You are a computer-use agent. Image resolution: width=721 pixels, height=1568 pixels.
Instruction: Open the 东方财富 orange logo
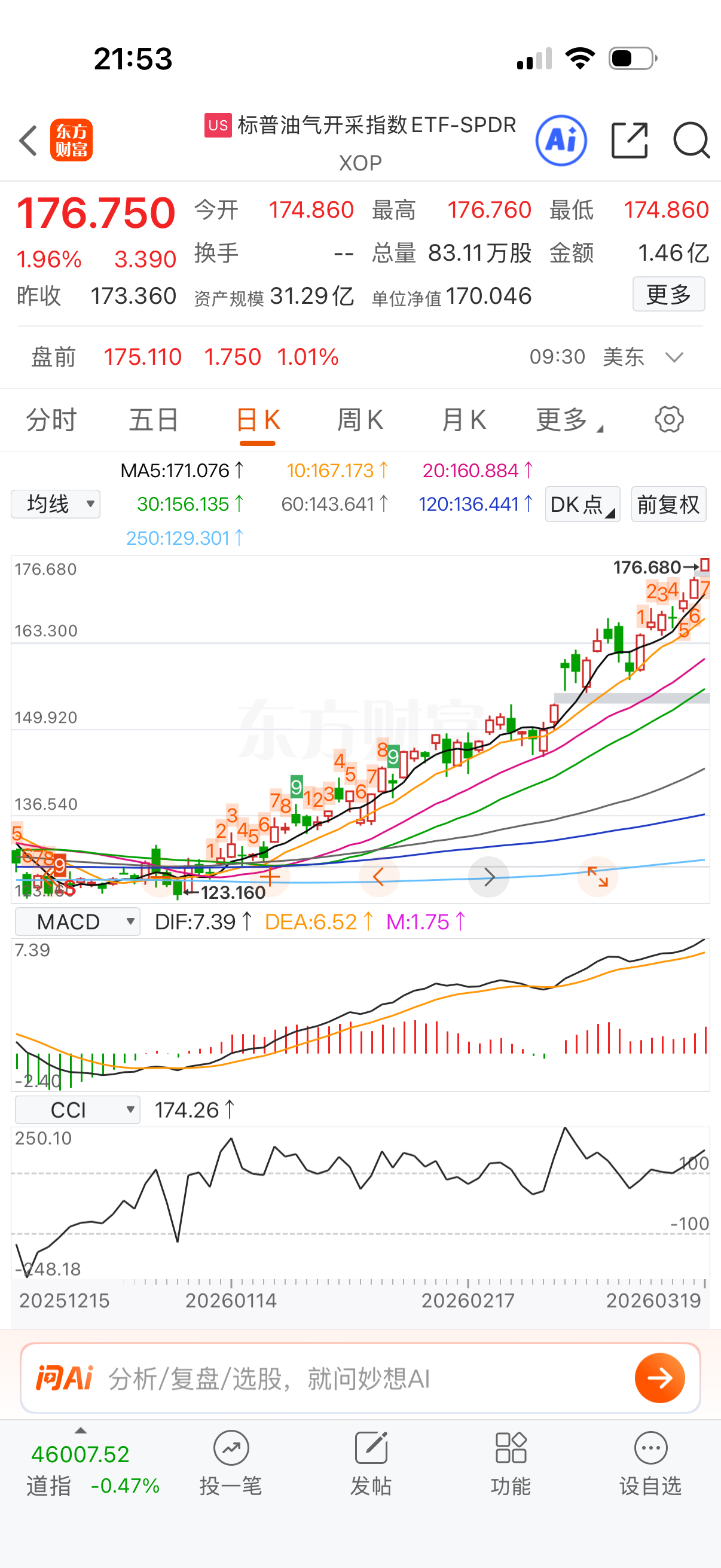[71, 140]
